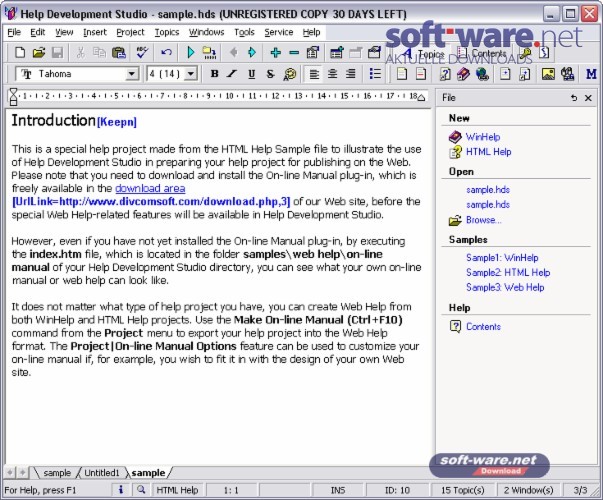Viewport: 603px width, 500px height.
Task: Switch to the Untitled1 document tab
Action: click(x=102, y=473)
